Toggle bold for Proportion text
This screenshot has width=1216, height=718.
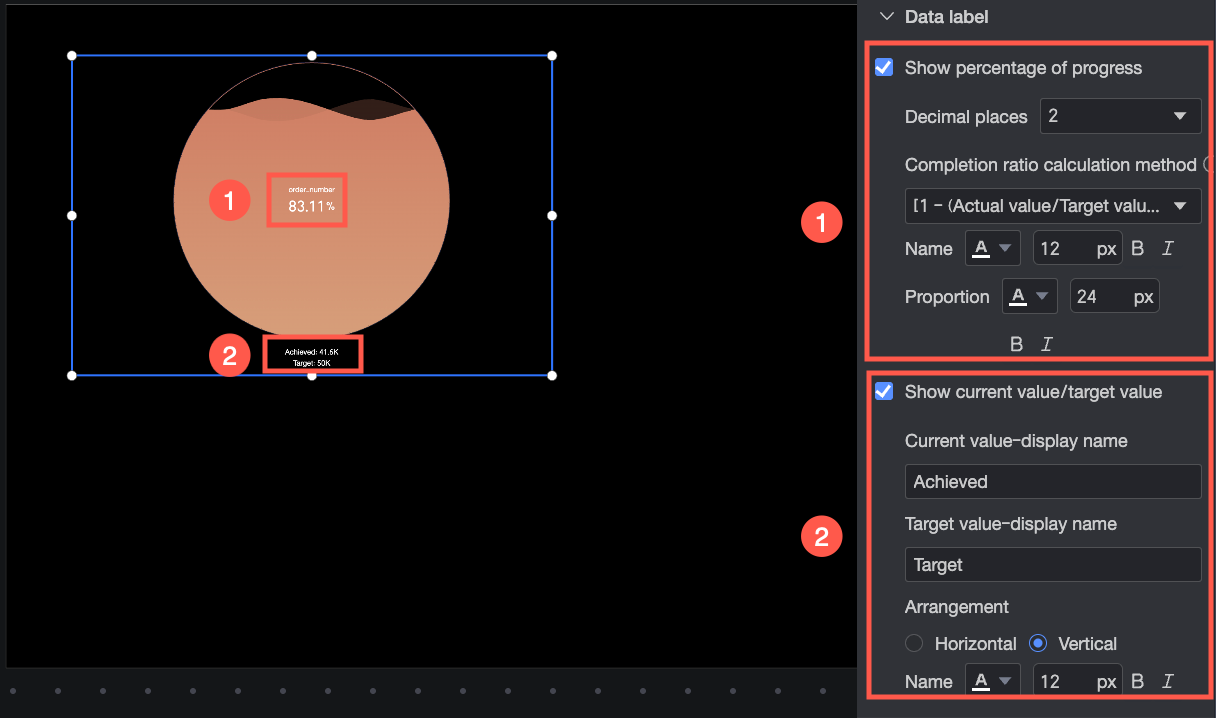click(x=1017, y=344)
